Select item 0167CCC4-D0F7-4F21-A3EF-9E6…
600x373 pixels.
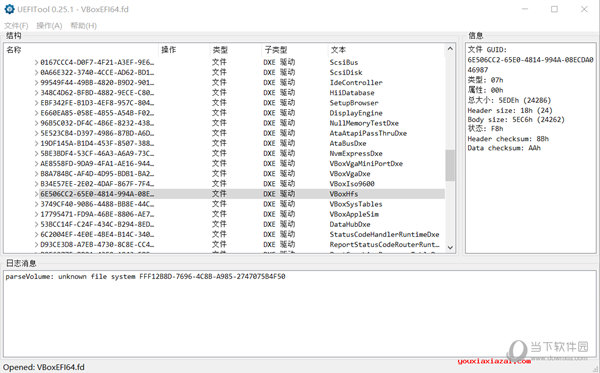point(97,62)
